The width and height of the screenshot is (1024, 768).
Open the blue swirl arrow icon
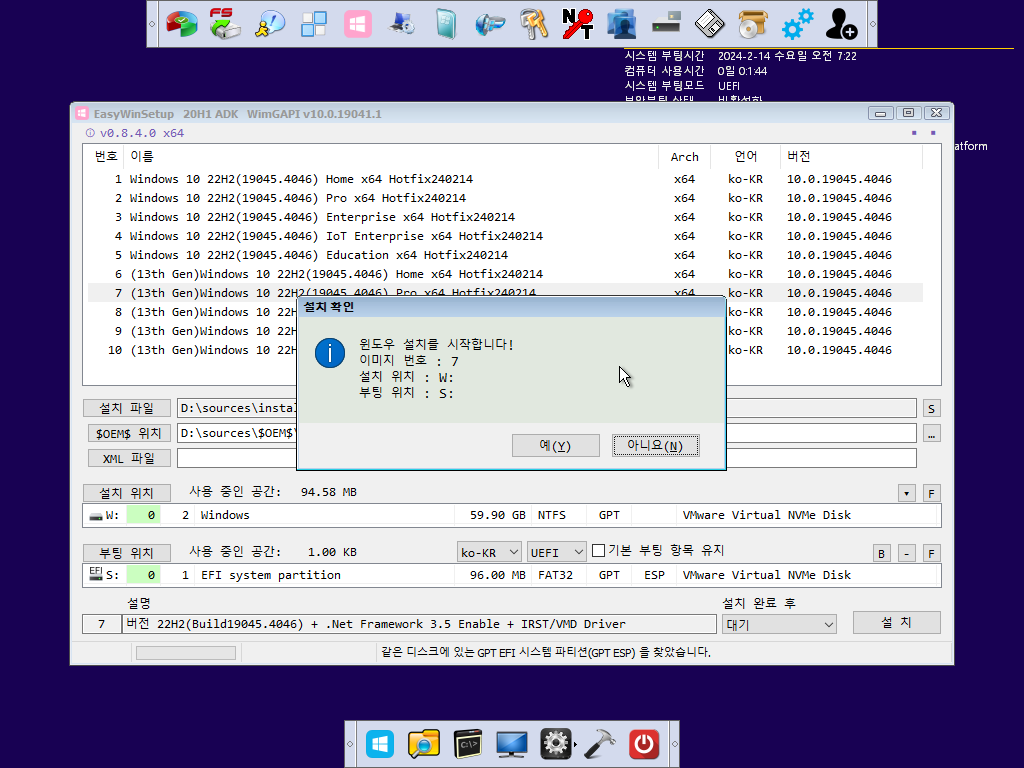[x=490, y=24]
